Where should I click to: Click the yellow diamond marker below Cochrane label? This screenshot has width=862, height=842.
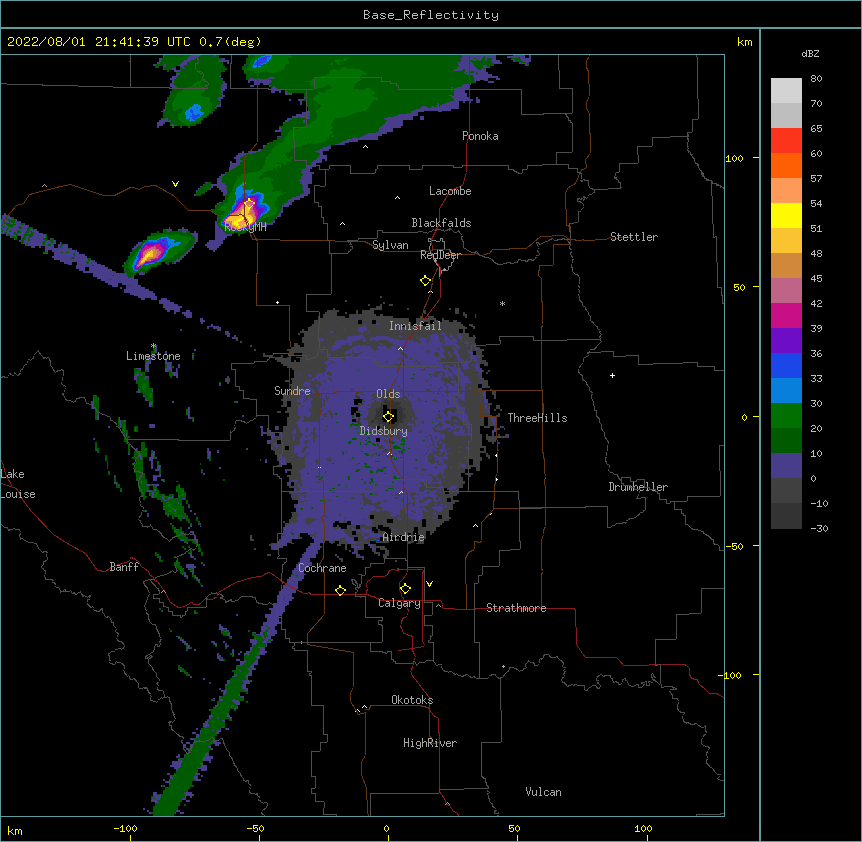(x=340, y=590)
